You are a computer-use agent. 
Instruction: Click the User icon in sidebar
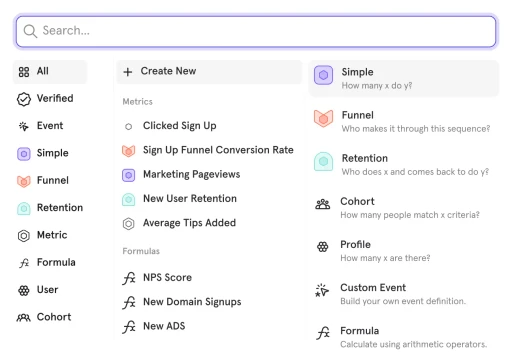pyautogui.click(x=24, y=290)
